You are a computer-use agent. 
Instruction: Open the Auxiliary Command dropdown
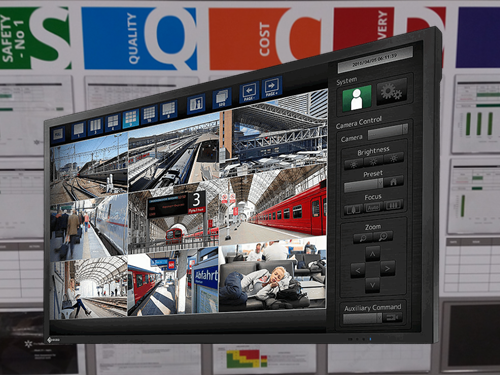click(362, 318)
